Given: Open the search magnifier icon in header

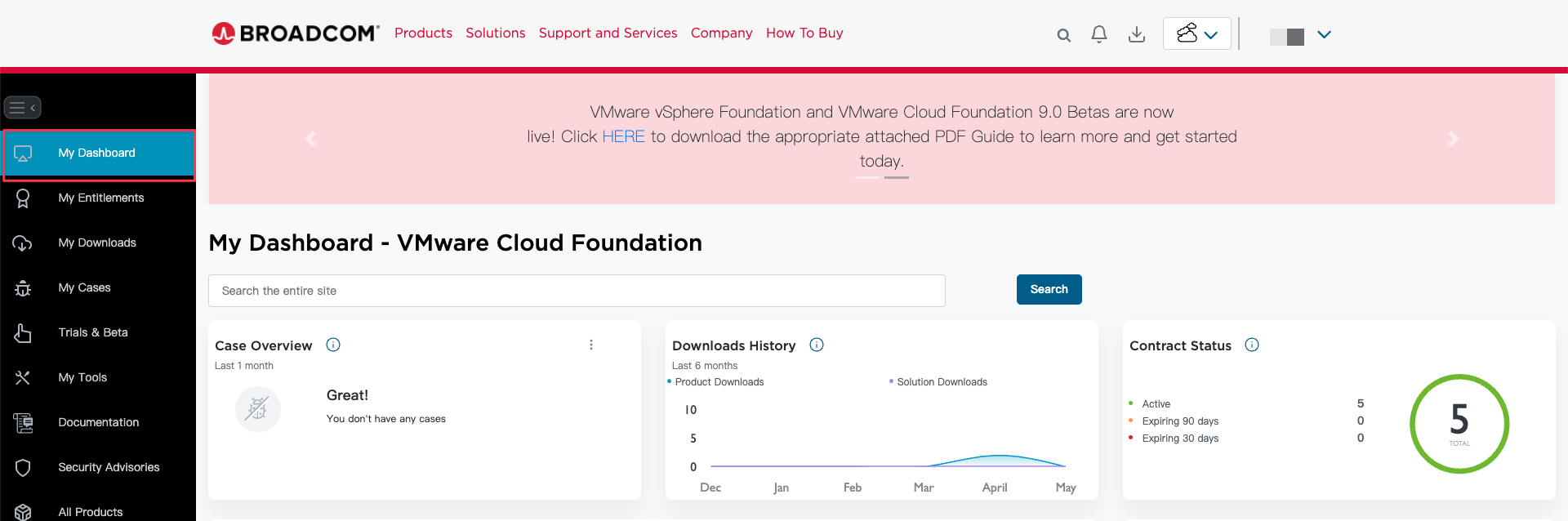Looking at the screenshot, I should tap(1063, 35).
